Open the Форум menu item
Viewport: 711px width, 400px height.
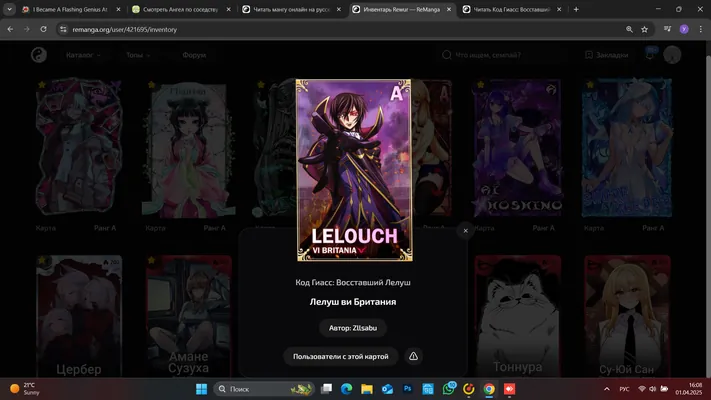tap(194, 55)
